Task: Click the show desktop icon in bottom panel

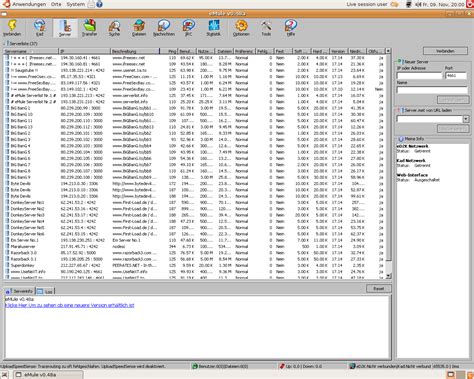Action: click(x=5, y=375)
